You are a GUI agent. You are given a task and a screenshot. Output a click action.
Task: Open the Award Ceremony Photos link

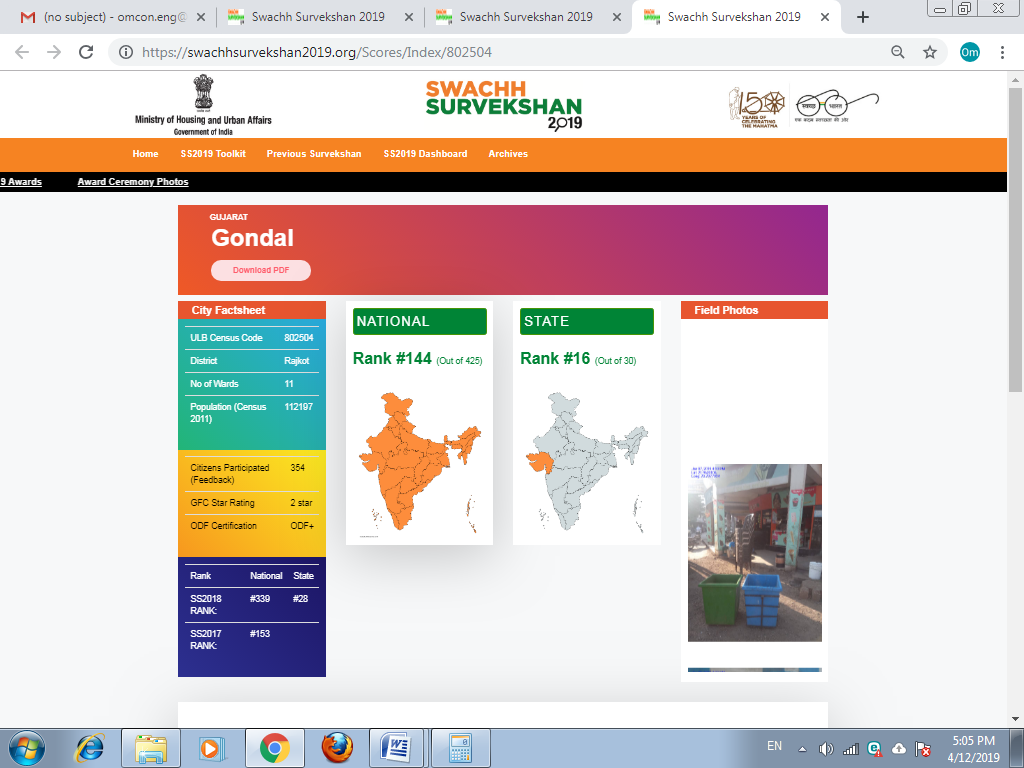(x=132, y=181)
